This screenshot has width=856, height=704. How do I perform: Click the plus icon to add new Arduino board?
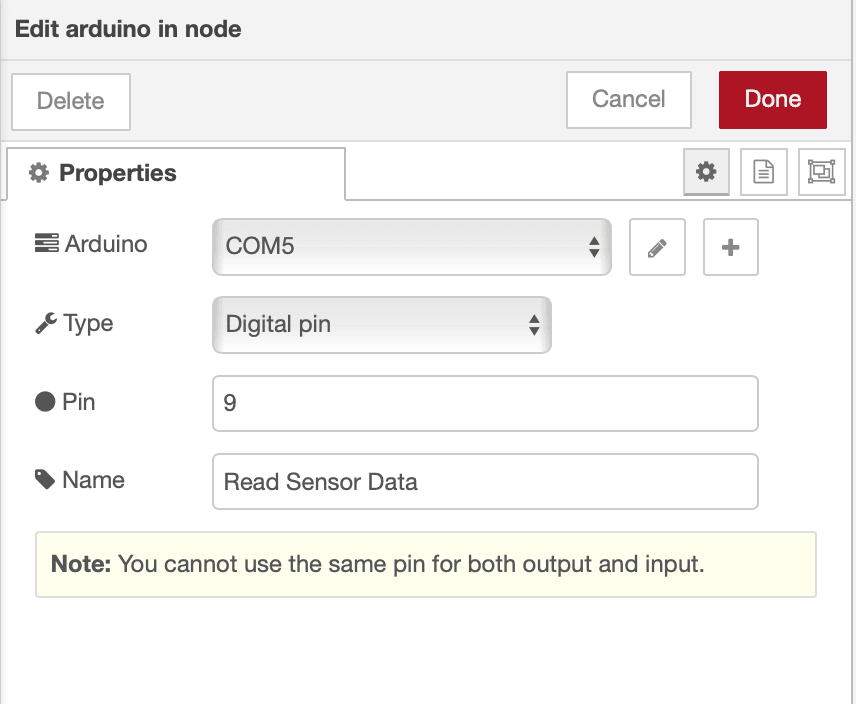pyautogui.click(x=730, y=247)
